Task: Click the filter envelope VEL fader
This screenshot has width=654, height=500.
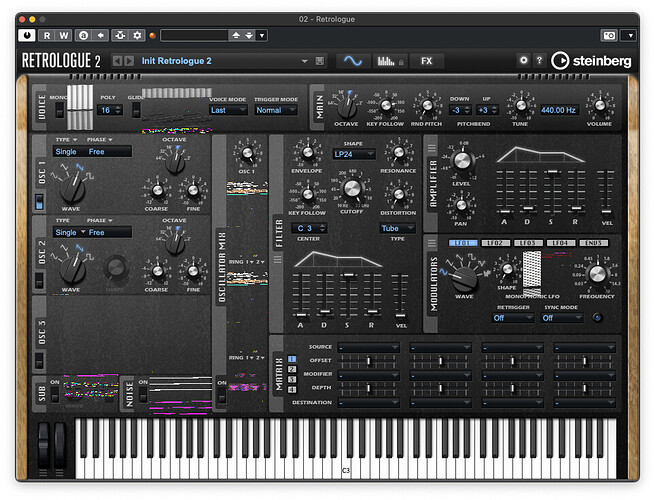Action: tap(400, 295)
